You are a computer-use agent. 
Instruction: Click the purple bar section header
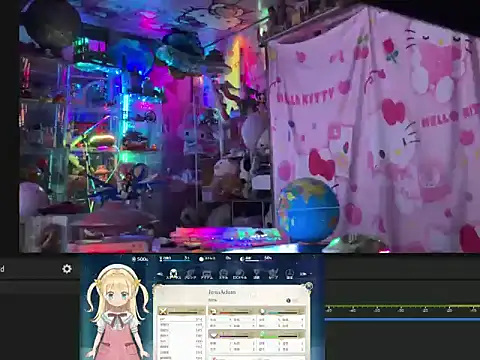point(232,334)
